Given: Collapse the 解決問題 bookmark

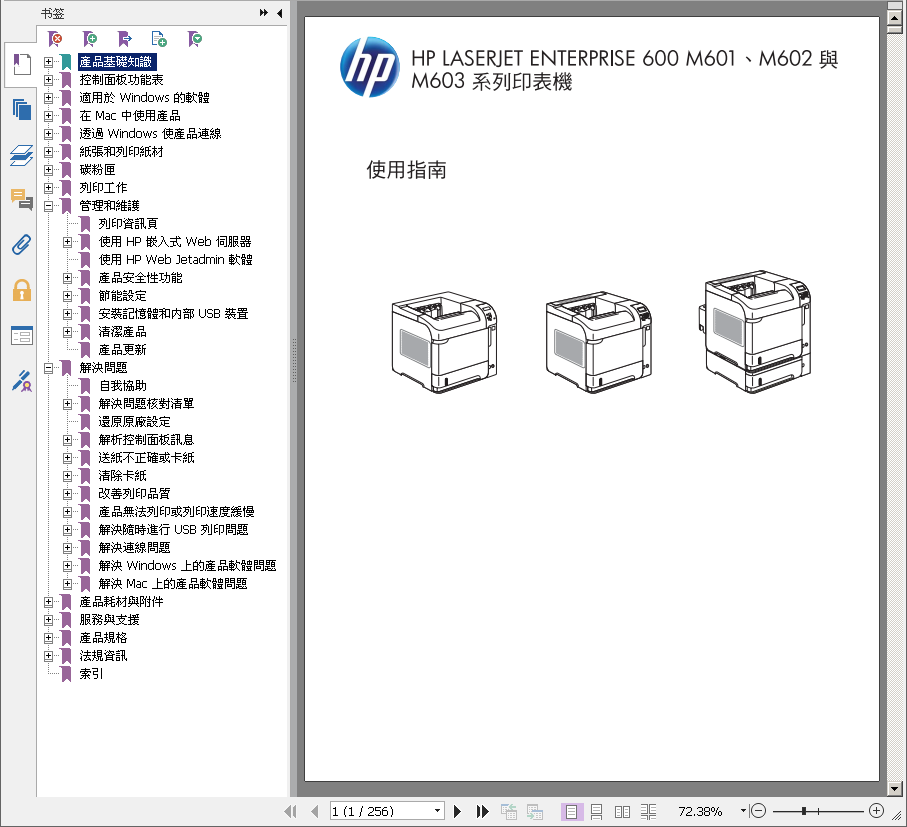Looking at the screenshot, I should point(49,368).
